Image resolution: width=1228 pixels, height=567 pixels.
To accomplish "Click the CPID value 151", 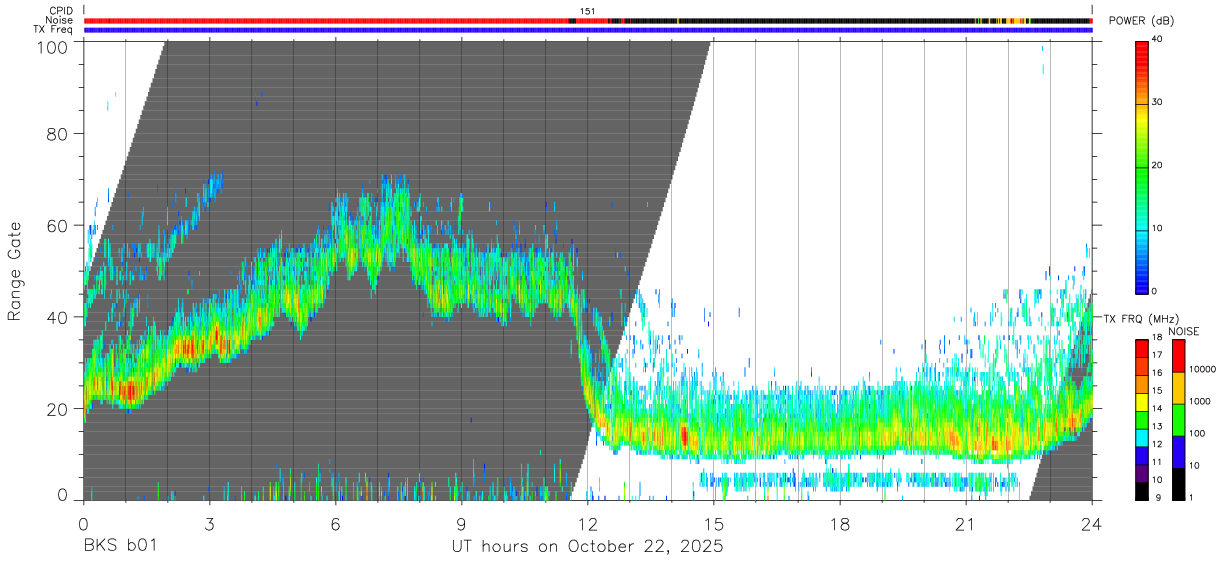I will pos(588,11).
